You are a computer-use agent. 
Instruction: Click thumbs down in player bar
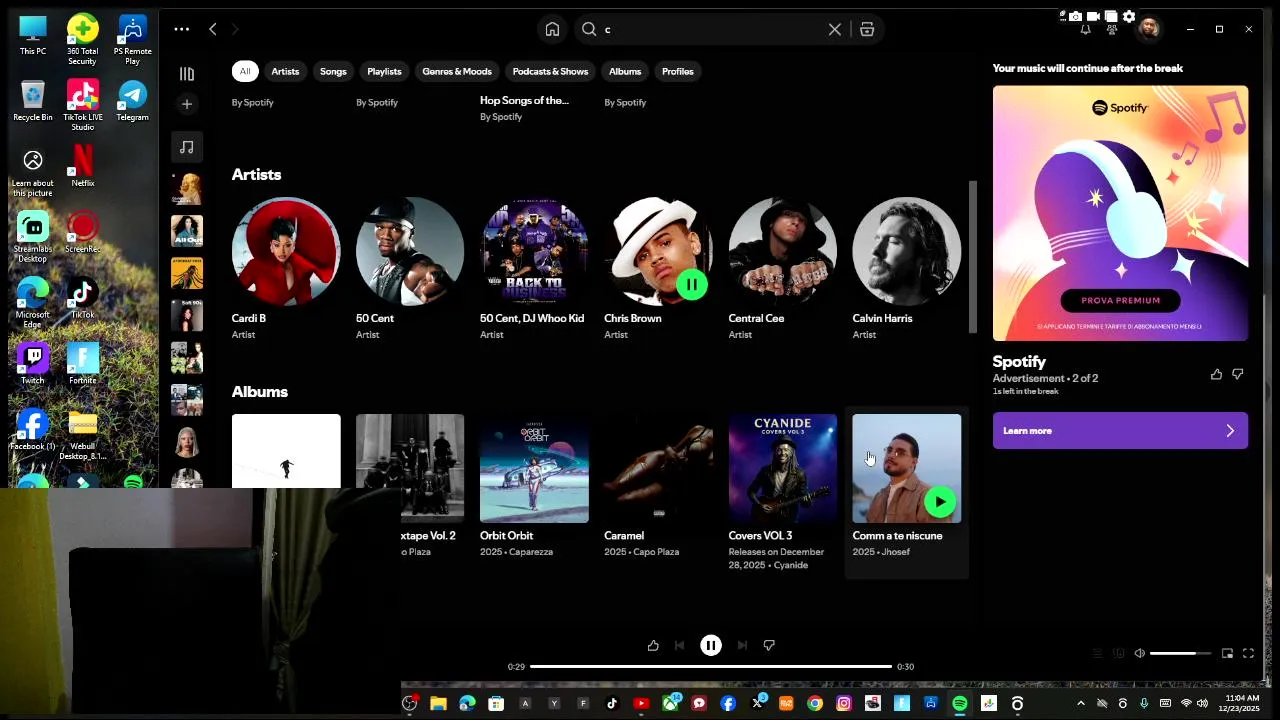point(769,646)
